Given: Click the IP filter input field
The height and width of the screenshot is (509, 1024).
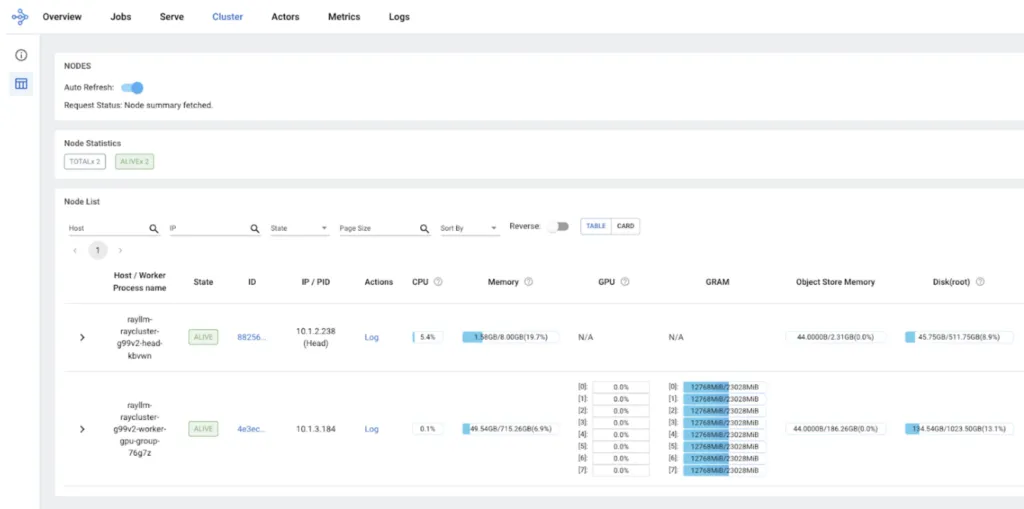Looking at the screenshot, I should pos(208,229).
